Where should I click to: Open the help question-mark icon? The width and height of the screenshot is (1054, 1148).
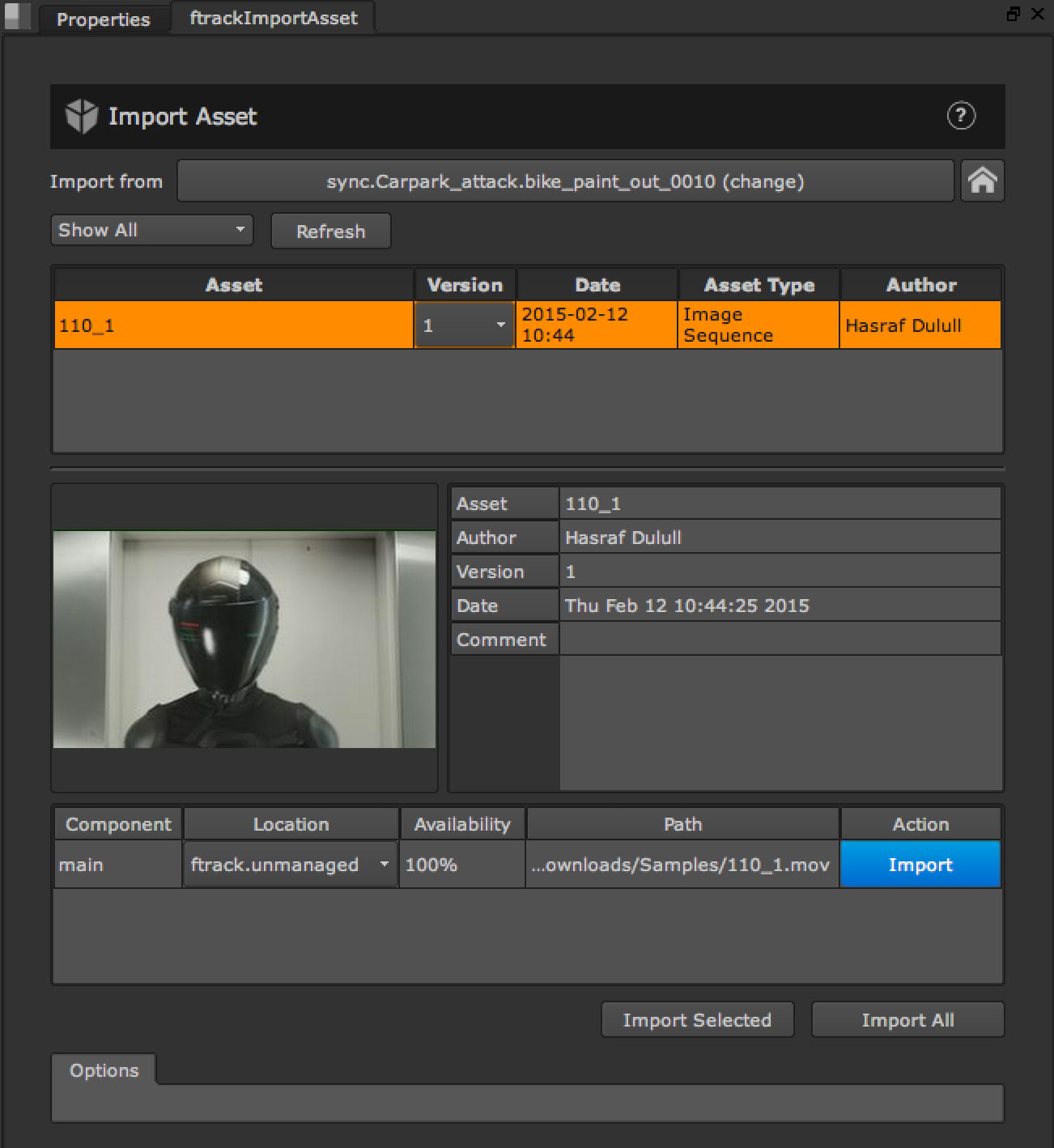coord(961,116)
